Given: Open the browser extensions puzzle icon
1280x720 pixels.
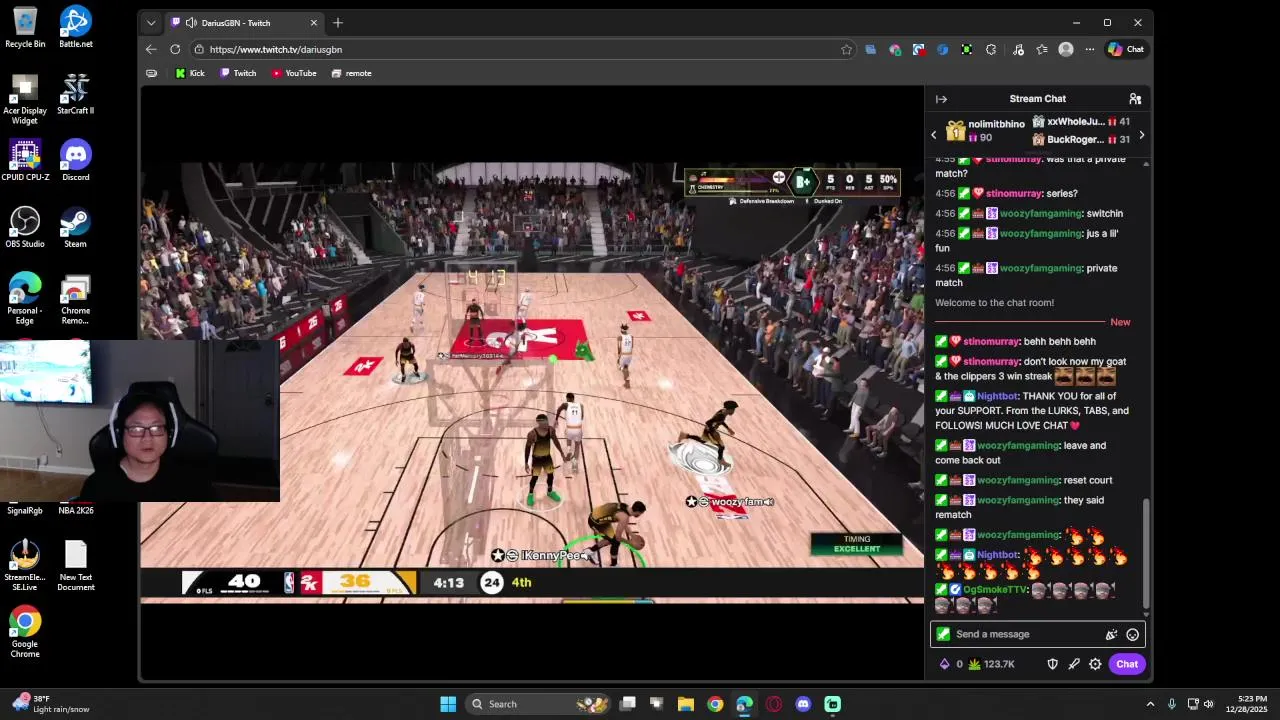Looking at the screenshot, I should pyautogui.click(x=991, y=49).
